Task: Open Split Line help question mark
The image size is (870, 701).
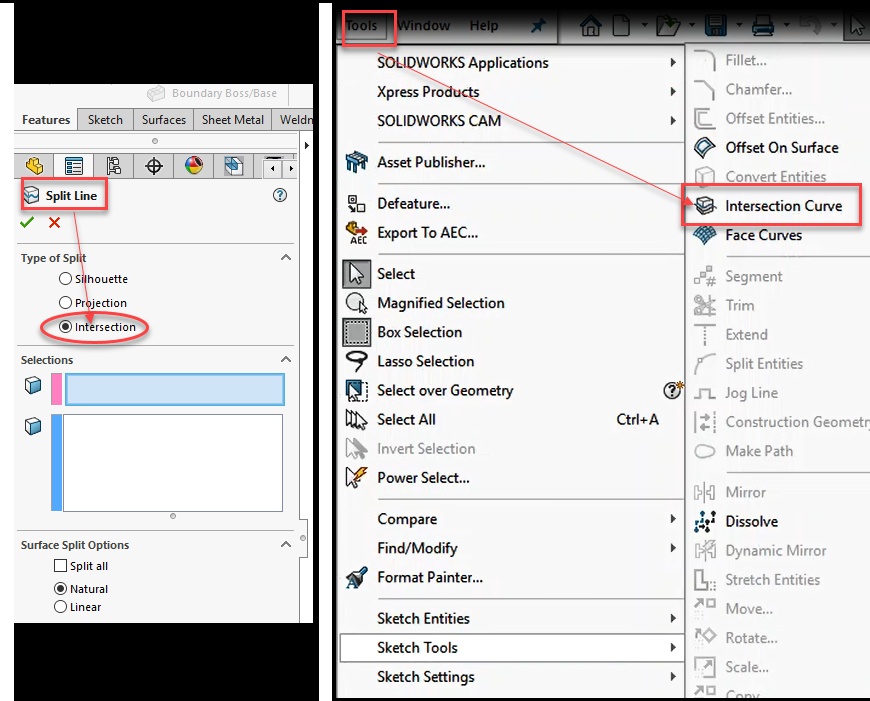Action: point(280,195)
